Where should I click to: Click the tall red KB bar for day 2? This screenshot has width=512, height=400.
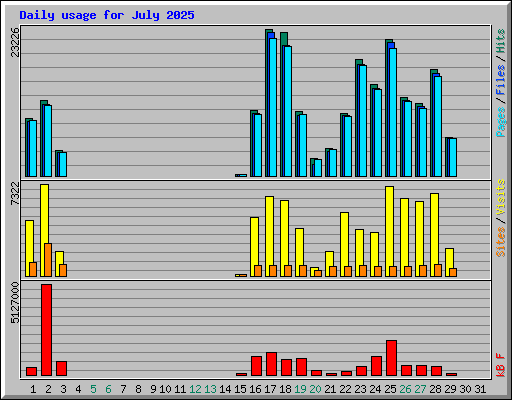[x=46, y=330]
